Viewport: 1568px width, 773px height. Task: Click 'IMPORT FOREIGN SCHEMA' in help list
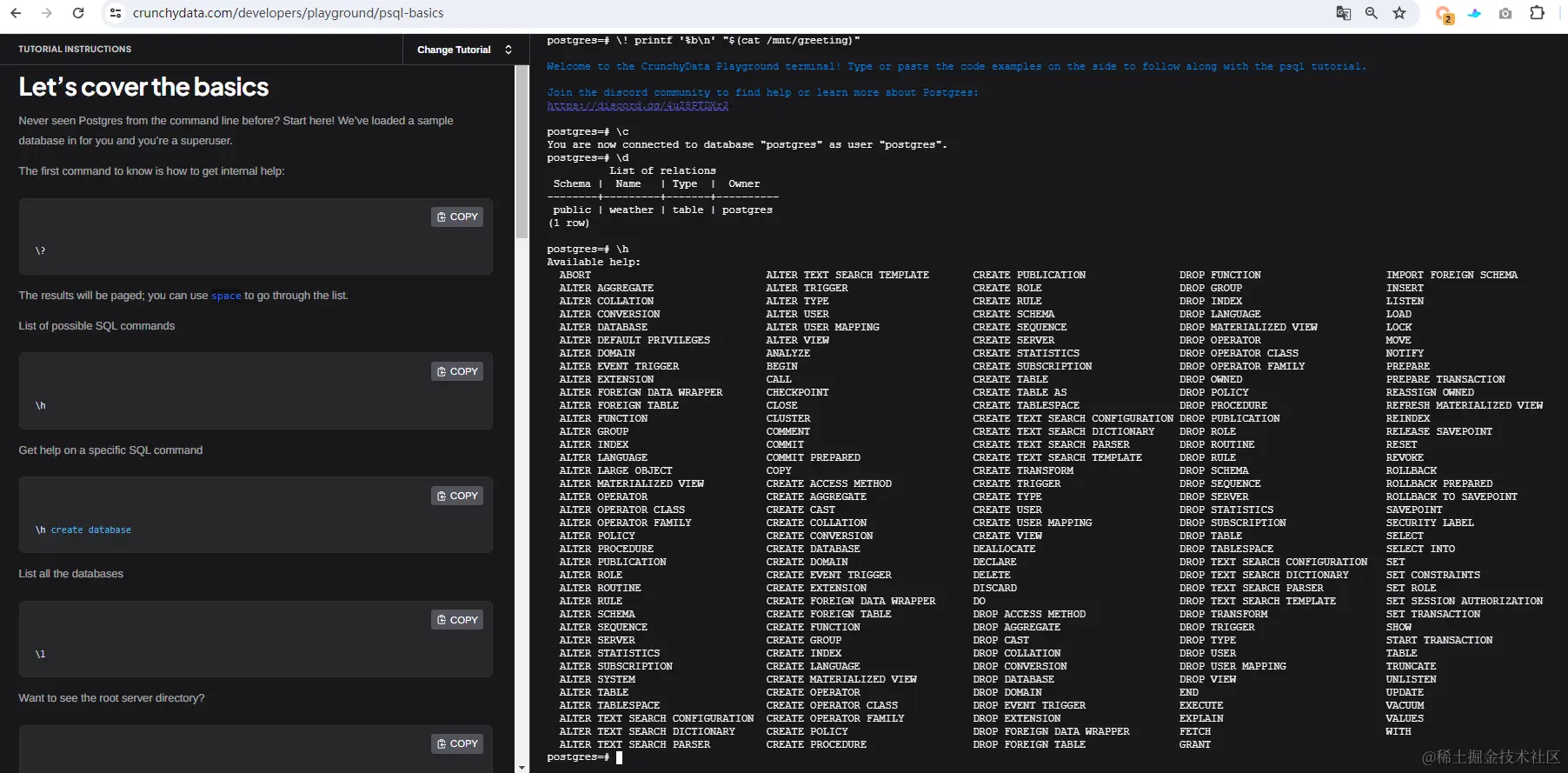[1452, 275]
